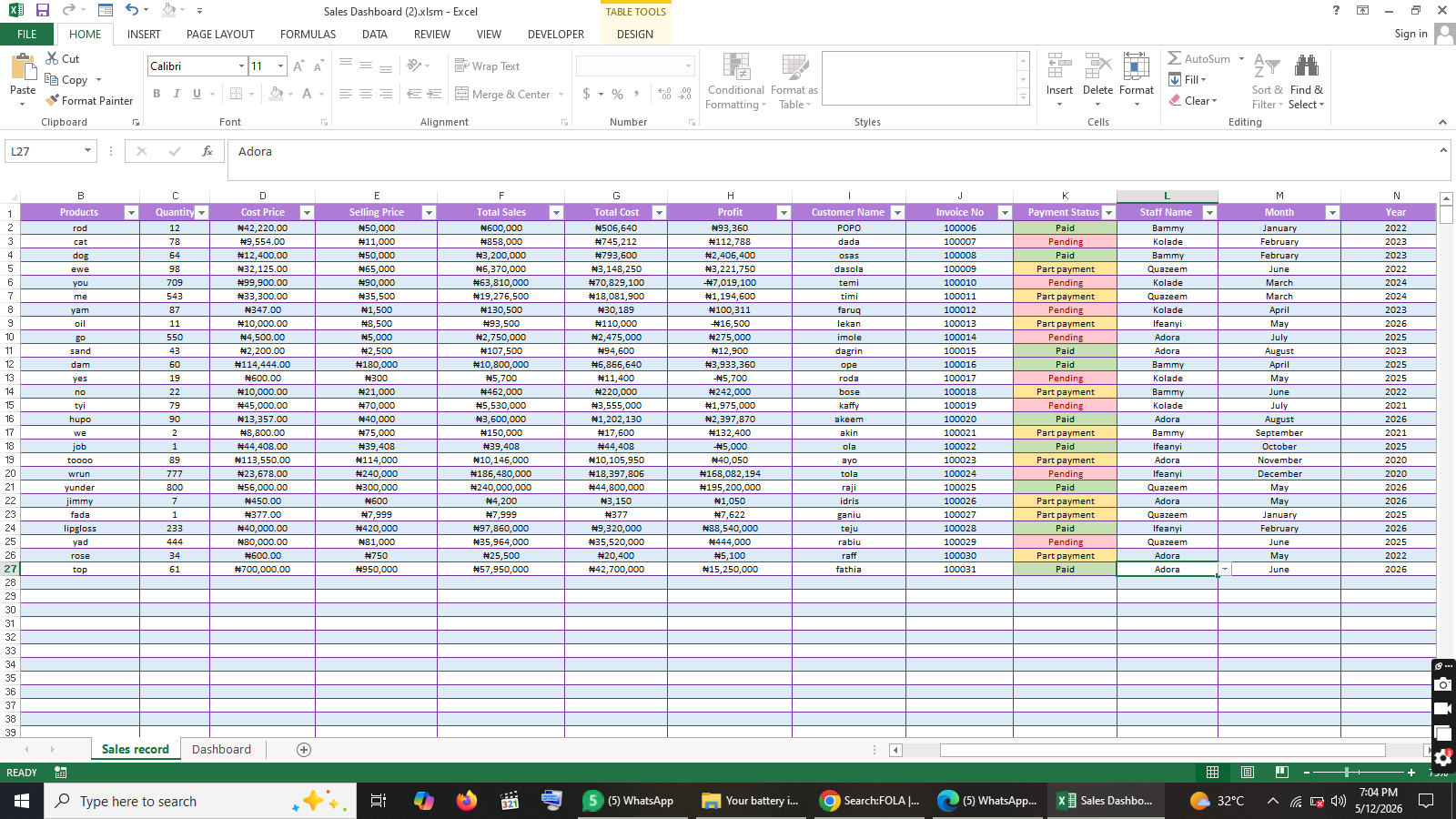
Task: Click the Increase Decimal icon
Action: [x=664, y=94]
